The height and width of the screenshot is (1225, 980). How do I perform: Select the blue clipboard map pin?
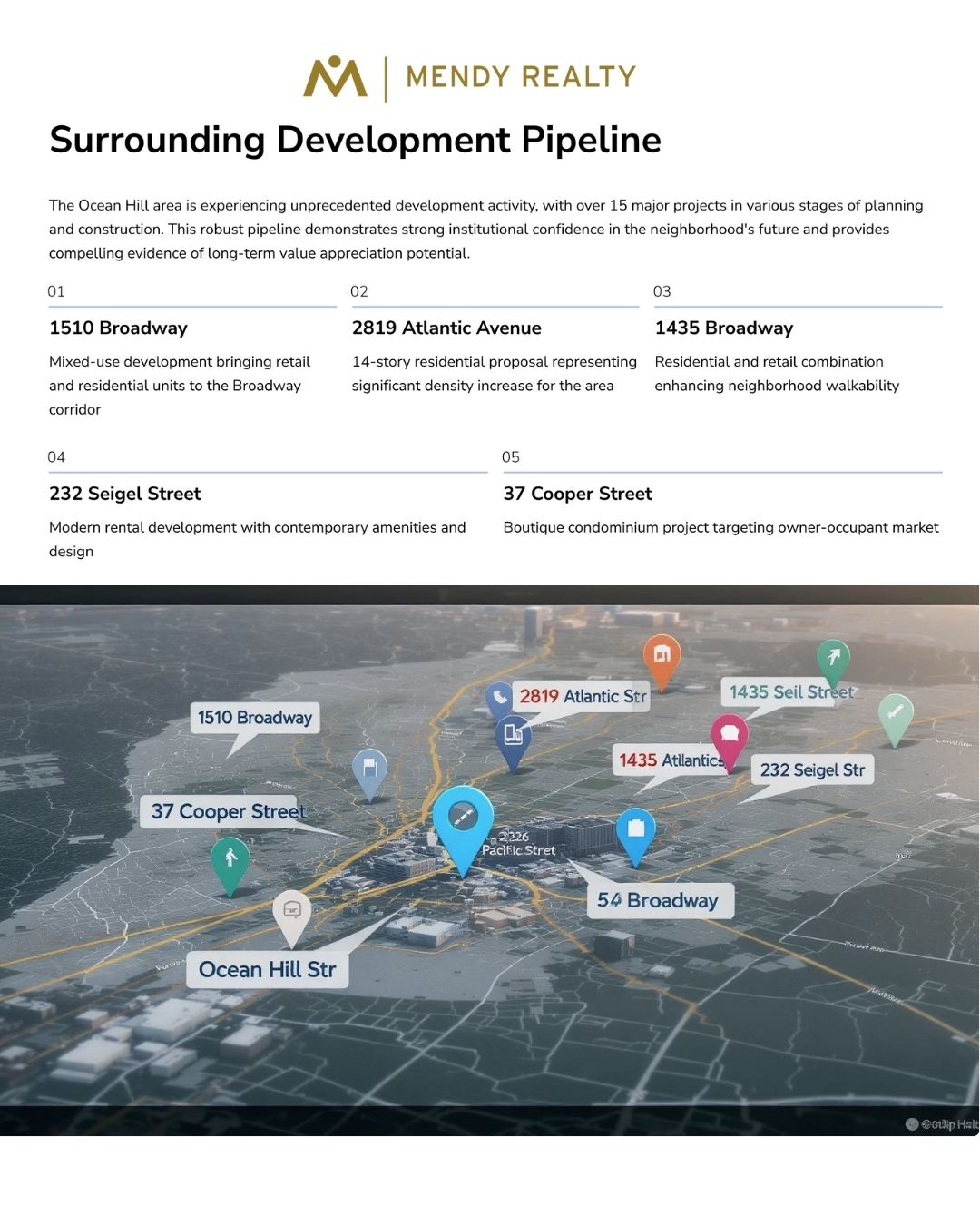point(635,829)
